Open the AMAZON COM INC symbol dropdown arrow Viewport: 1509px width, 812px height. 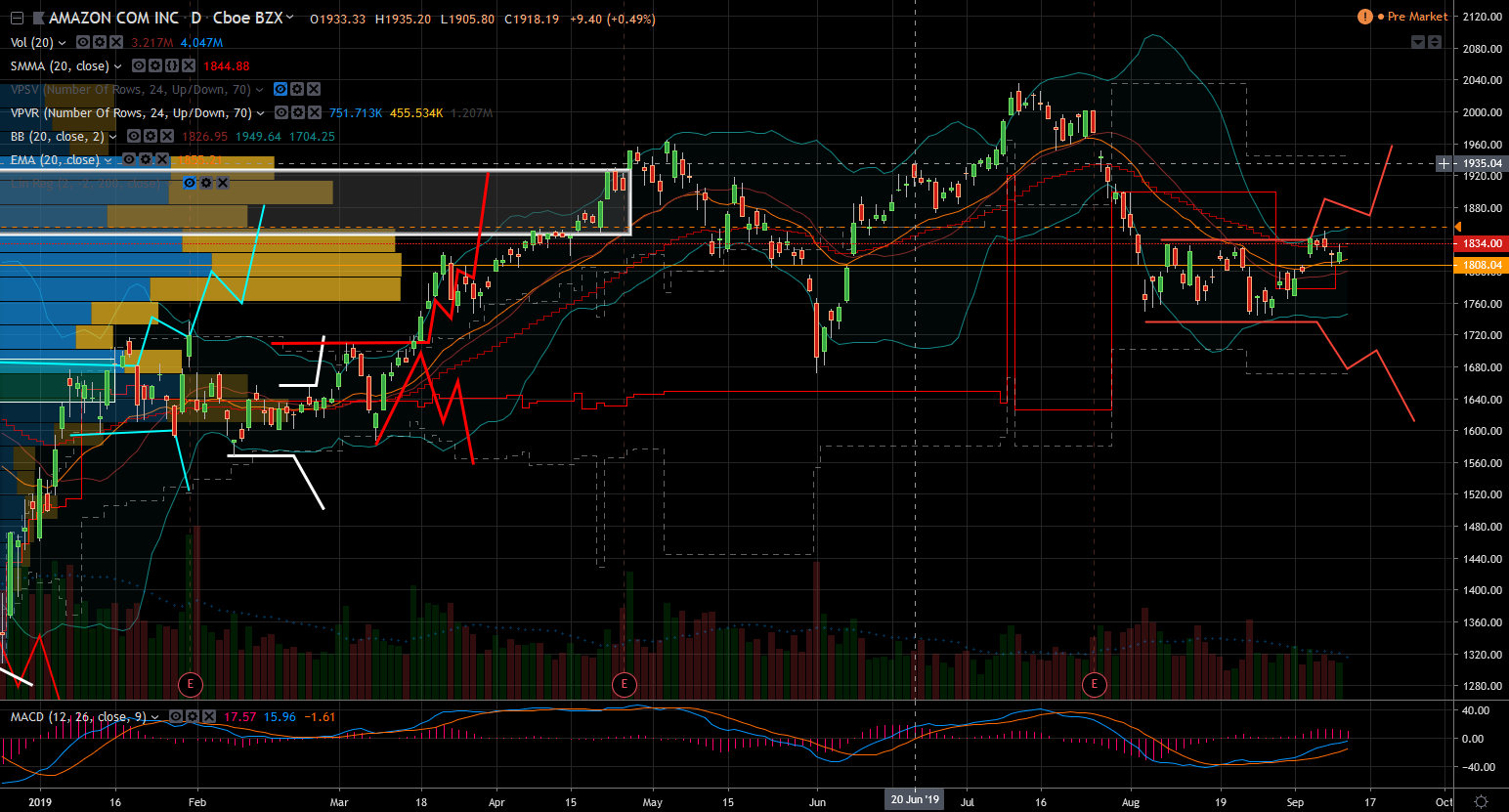coord(290,18)
